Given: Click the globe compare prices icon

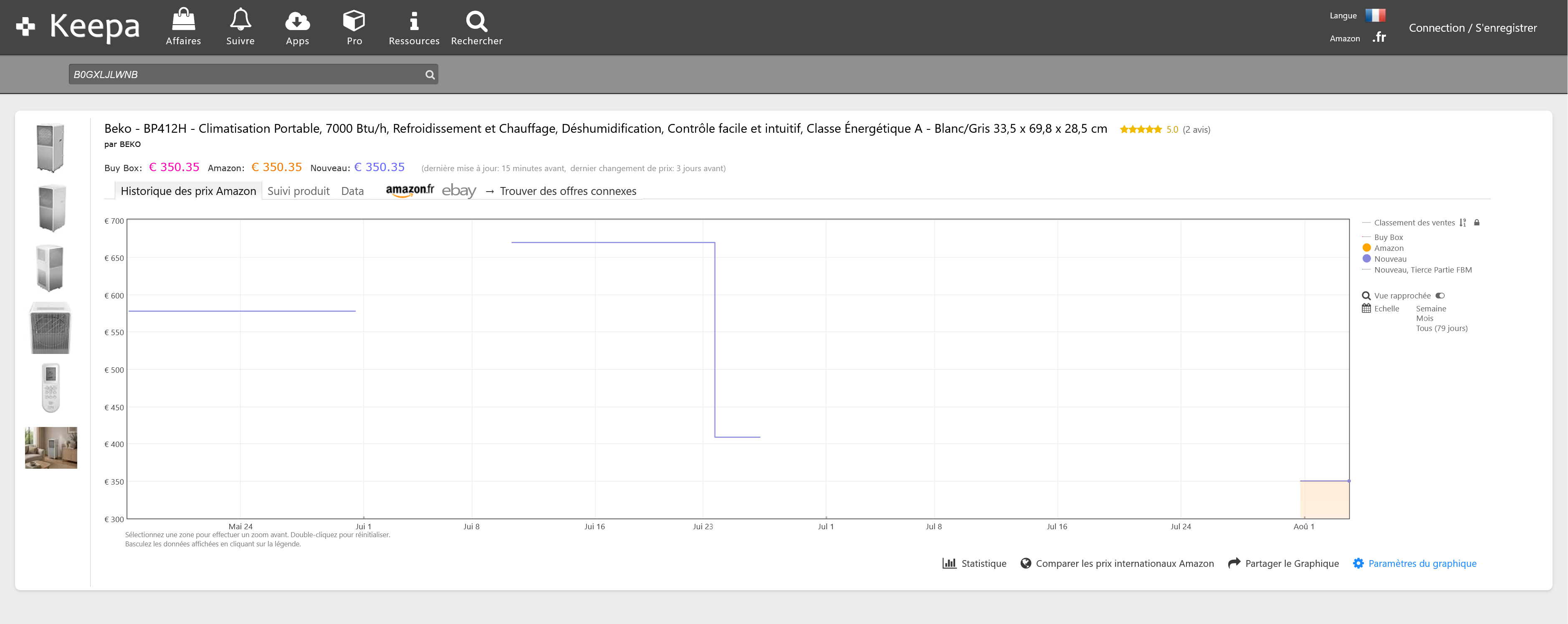Looking at the screenshot, I should [1026, 563].
